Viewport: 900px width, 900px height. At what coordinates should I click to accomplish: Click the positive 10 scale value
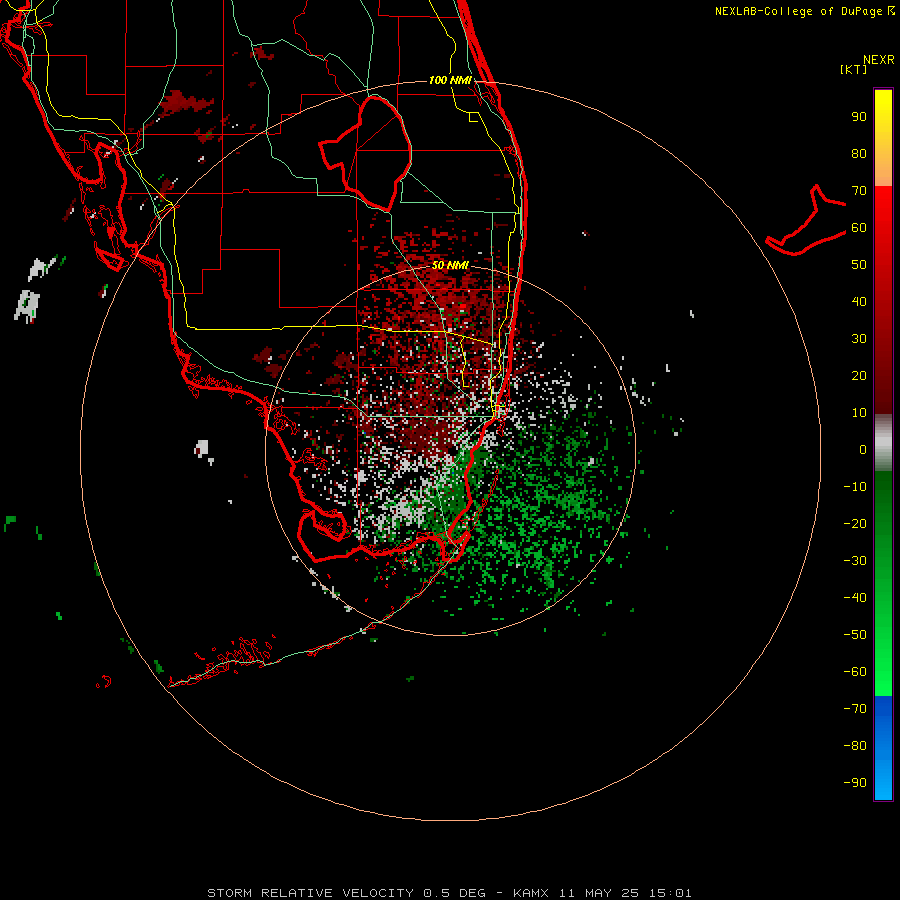tap(859, 413)
